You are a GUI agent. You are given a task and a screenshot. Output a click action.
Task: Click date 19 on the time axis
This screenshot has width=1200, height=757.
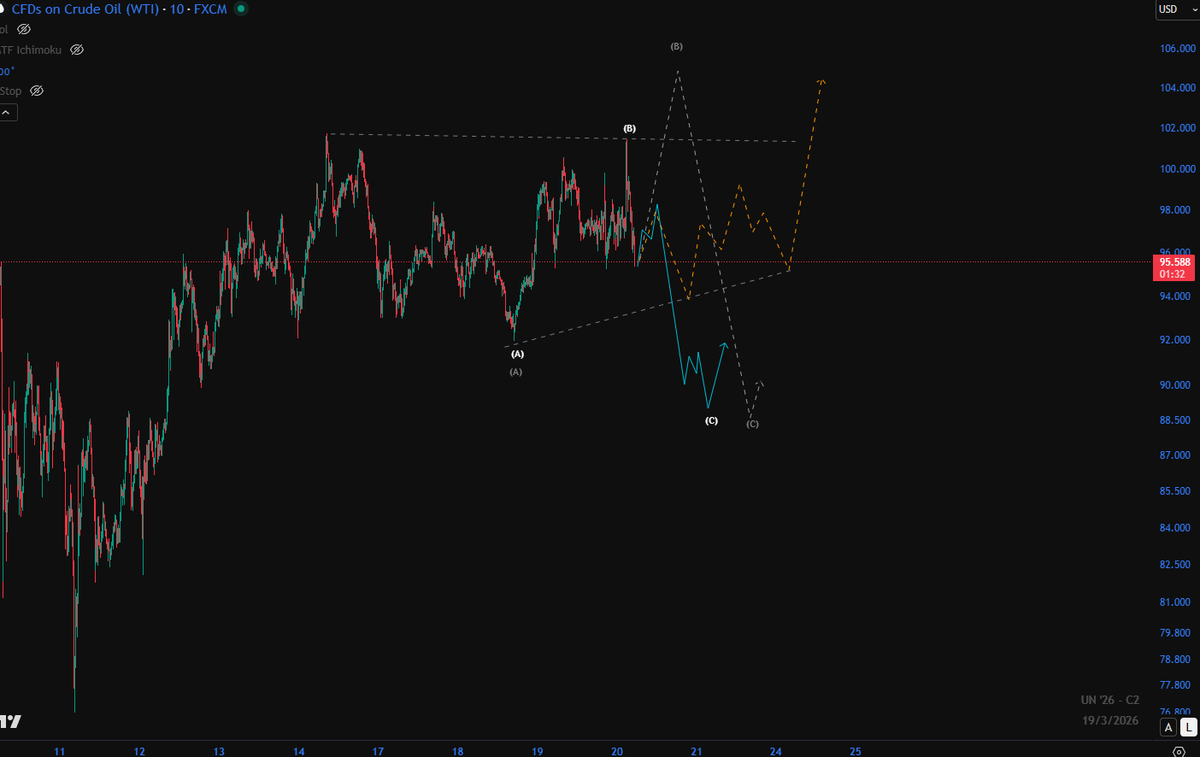(x=537, y=751)
